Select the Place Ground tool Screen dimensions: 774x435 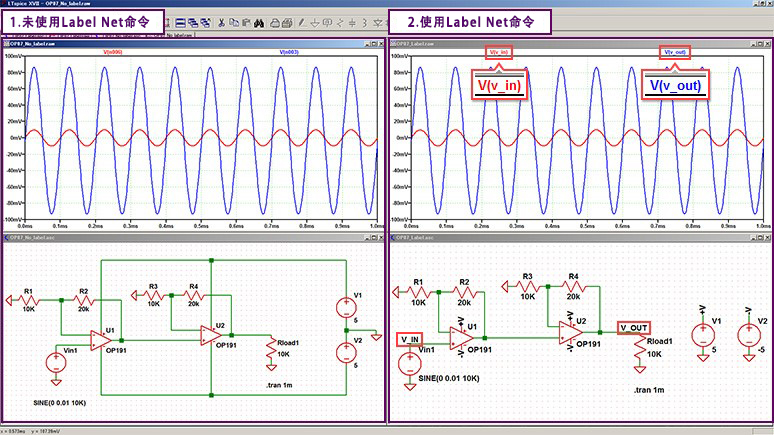click(x=314, y=21)
